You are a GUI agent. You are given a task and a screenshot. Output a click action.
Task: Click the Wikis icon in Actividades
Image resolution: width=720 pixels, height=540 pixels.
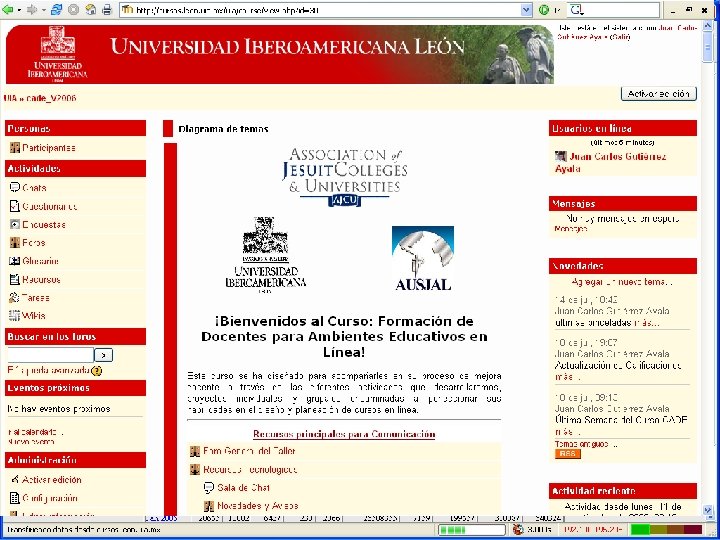coord(14,315)
